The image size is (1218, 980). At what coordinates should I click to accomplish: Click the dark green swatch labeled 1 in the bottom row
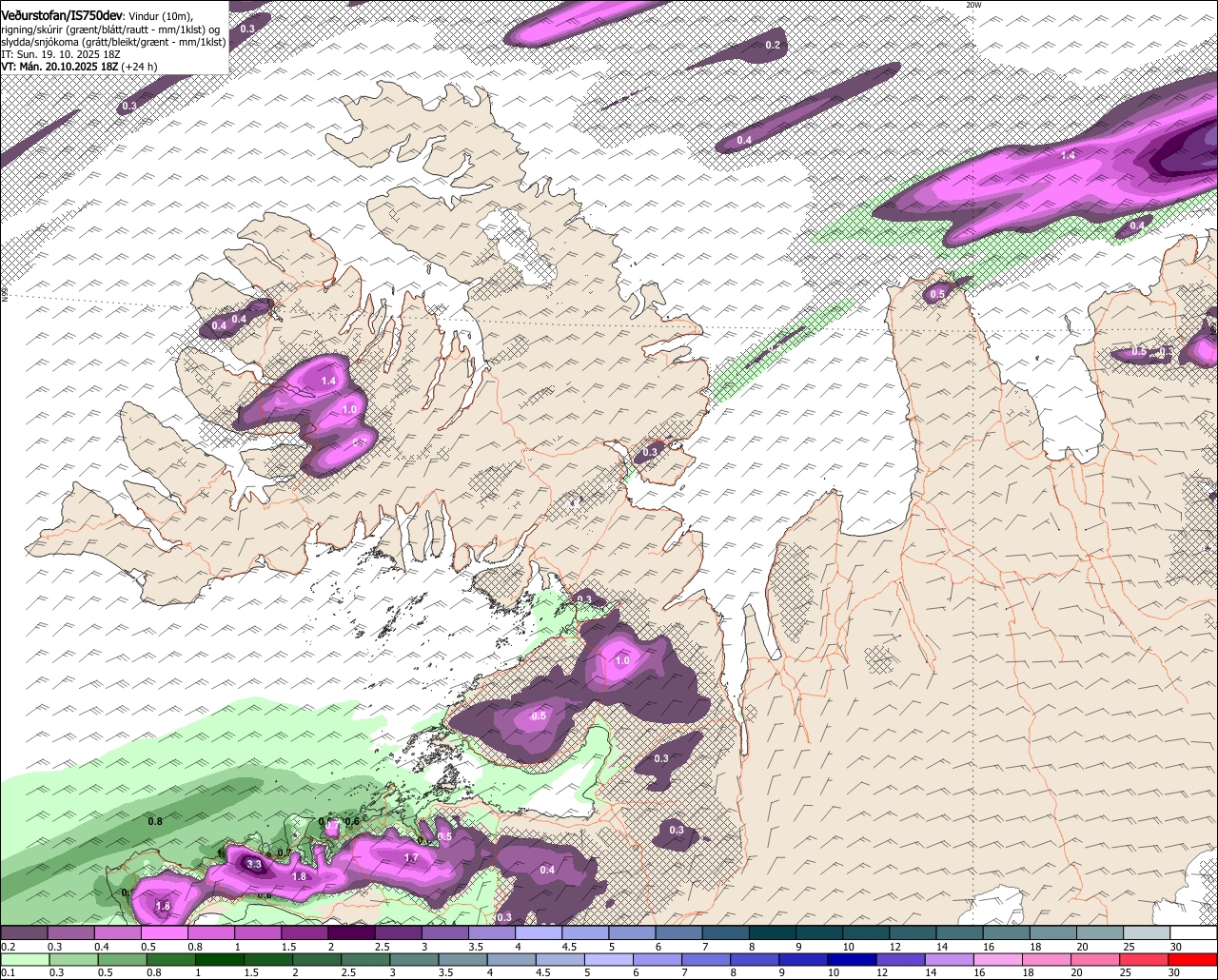click(x=219, y=960)
